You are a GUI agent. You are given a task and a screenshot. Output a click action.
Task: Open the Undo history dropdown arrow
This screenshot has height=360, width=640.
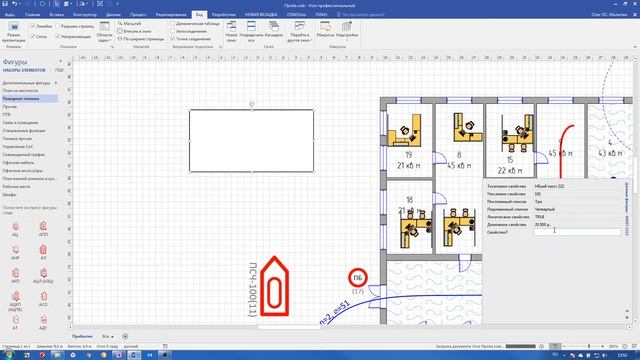tap(21, 4)
